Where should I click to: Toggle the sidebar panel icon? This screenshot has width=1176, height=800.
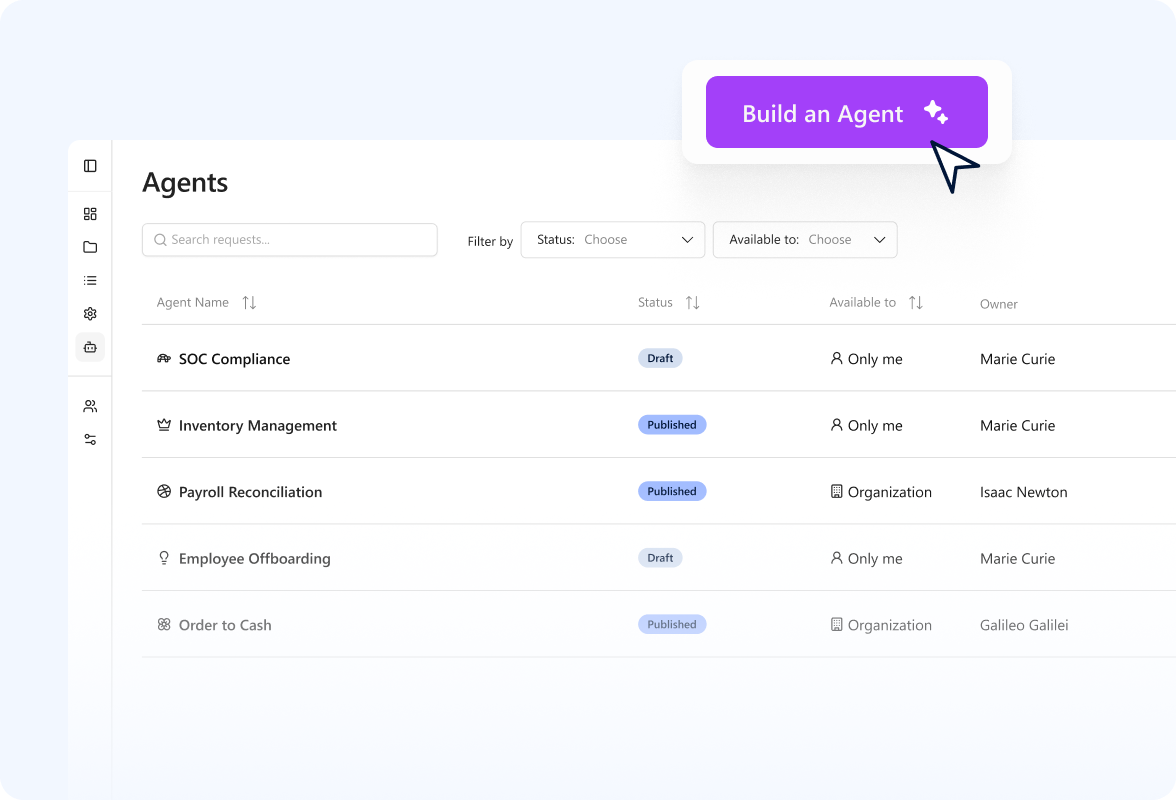(90, 166)
